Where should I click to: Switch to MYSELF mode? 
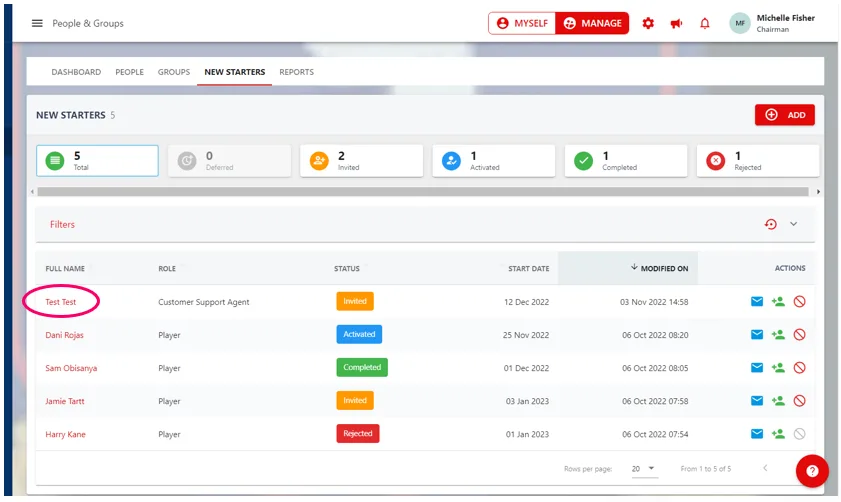pyautogui.click(x=522, y=23)
